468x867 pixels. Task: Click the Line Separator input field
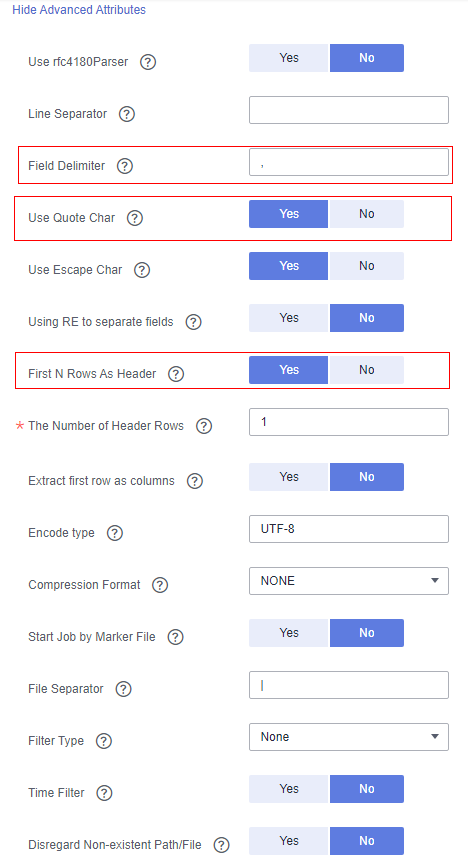349,110
